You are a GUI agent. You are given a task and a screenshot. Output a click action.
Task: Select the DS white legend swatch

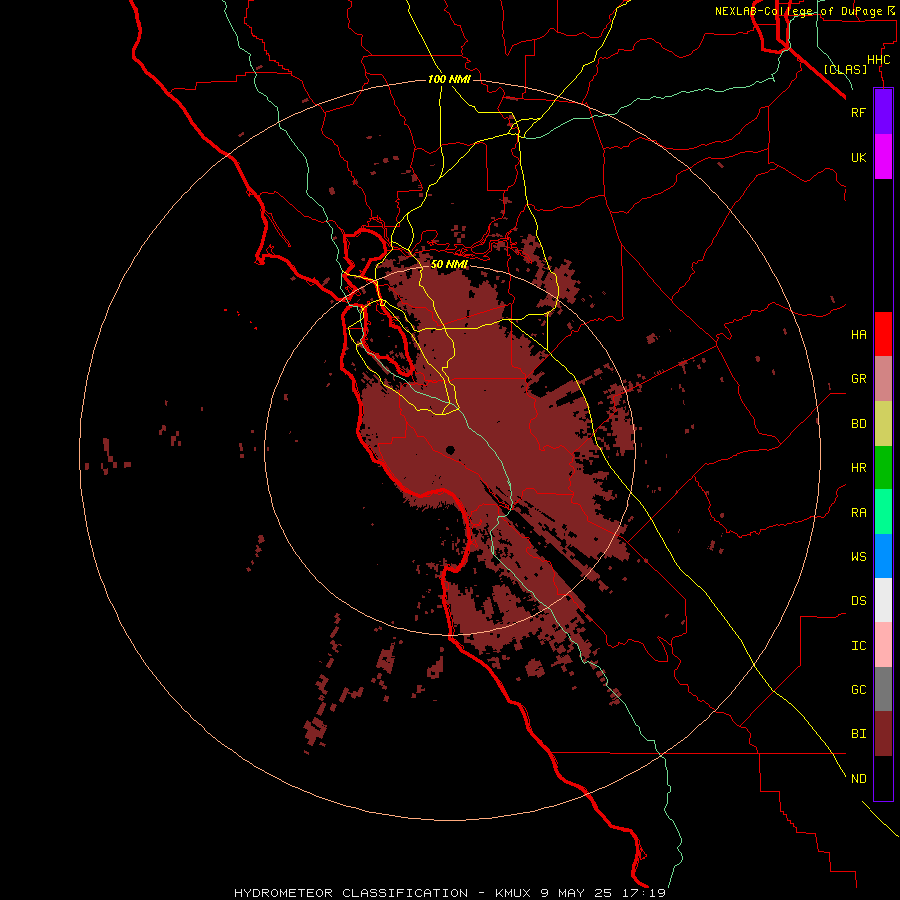point(883,600)
